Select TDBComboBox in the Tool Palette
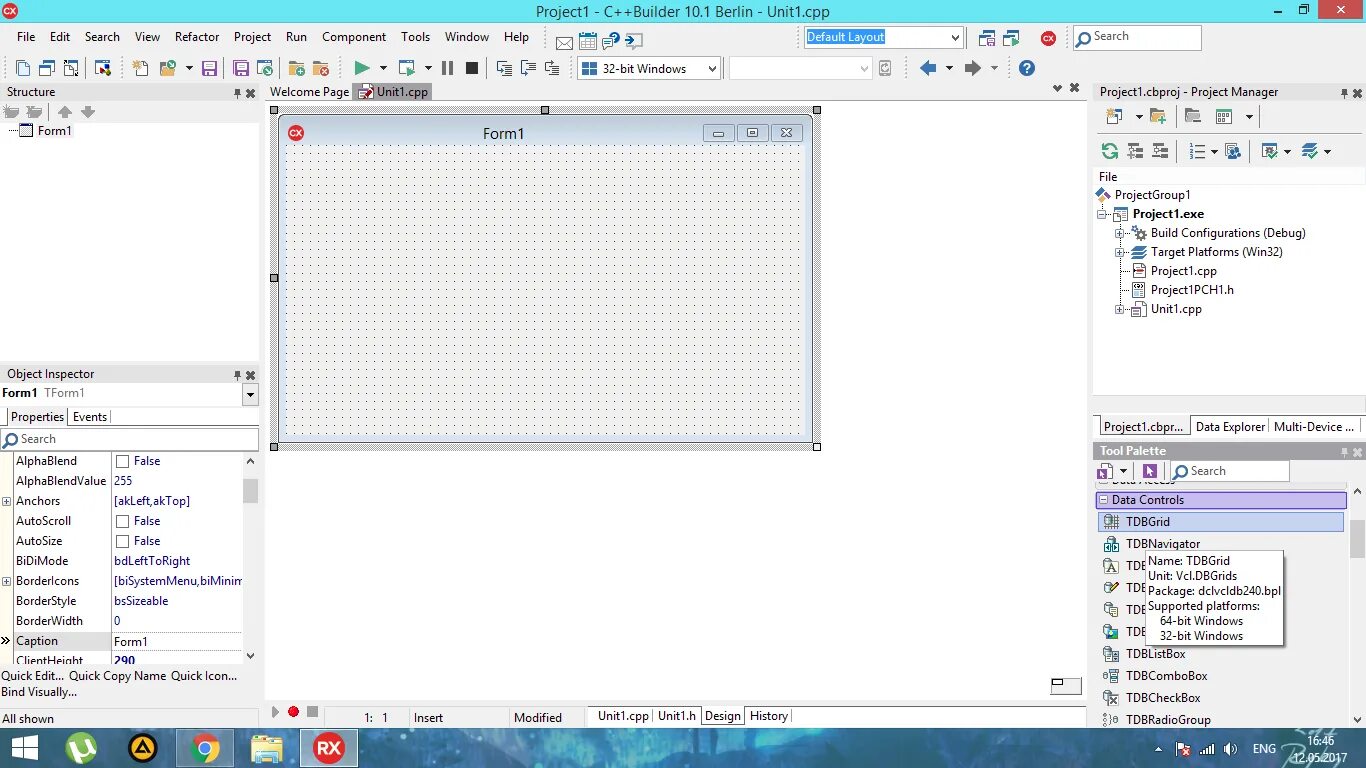Image resolution: width=1366 pixels, height=768 pixels. (1166, 676)
